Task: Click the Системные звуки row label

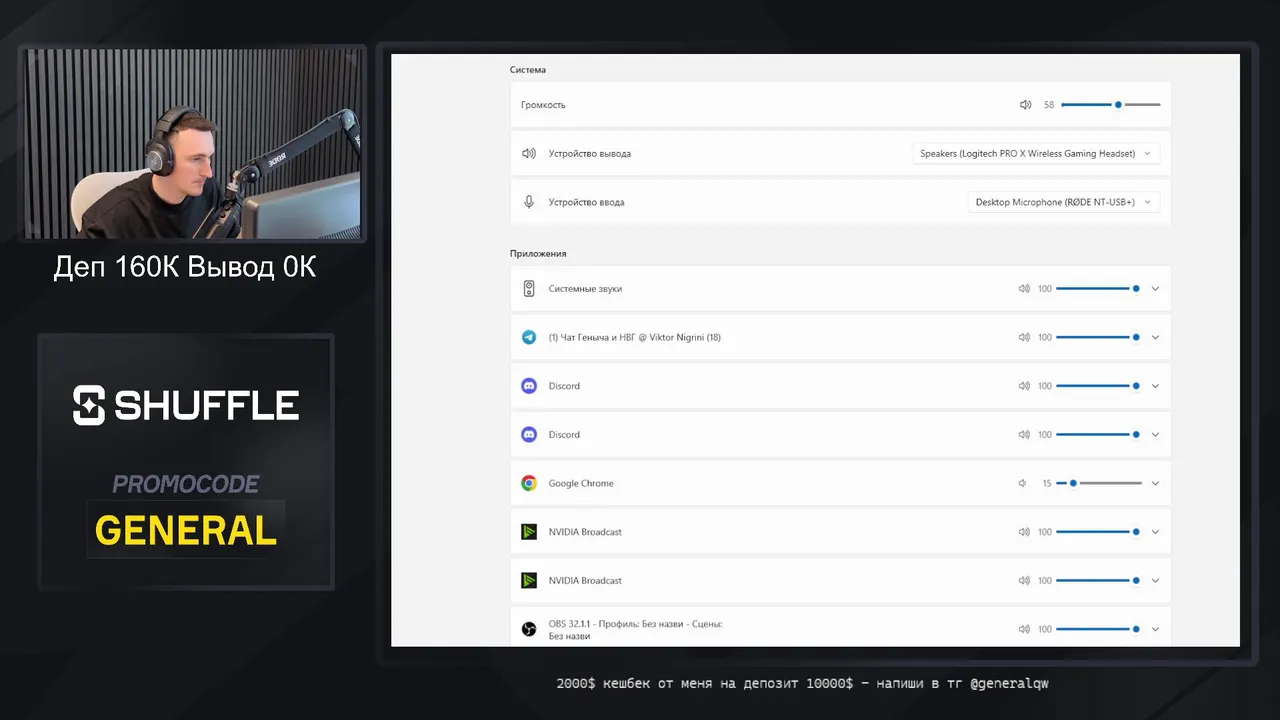Action: pos(585,289)
